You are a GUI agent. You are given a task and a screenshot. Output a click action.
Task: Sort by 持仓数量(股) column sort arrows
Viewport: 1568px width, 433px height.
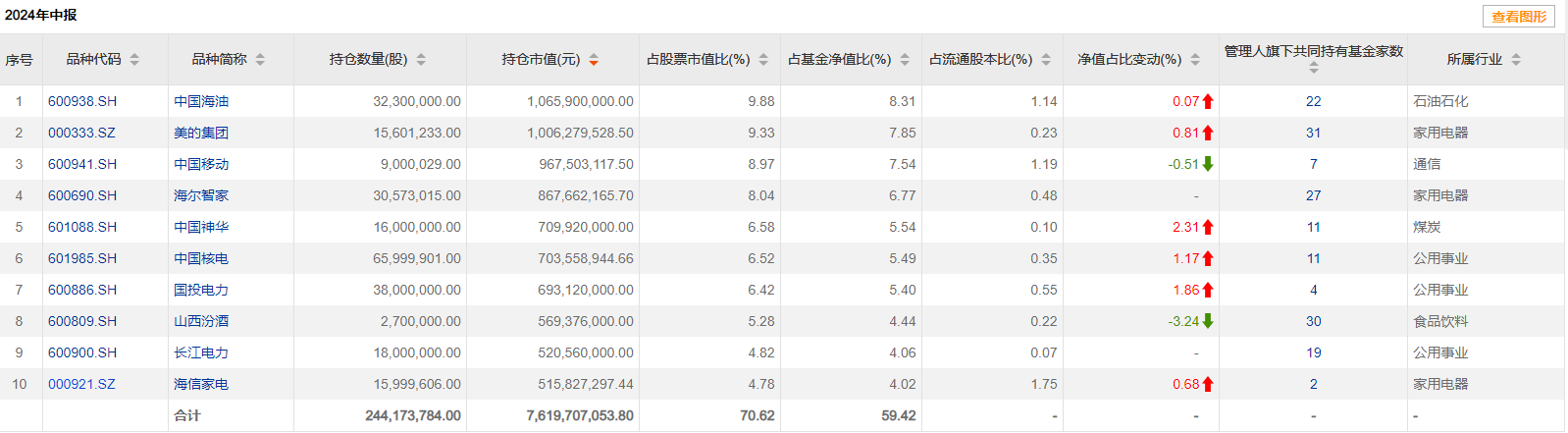[421, 60]
